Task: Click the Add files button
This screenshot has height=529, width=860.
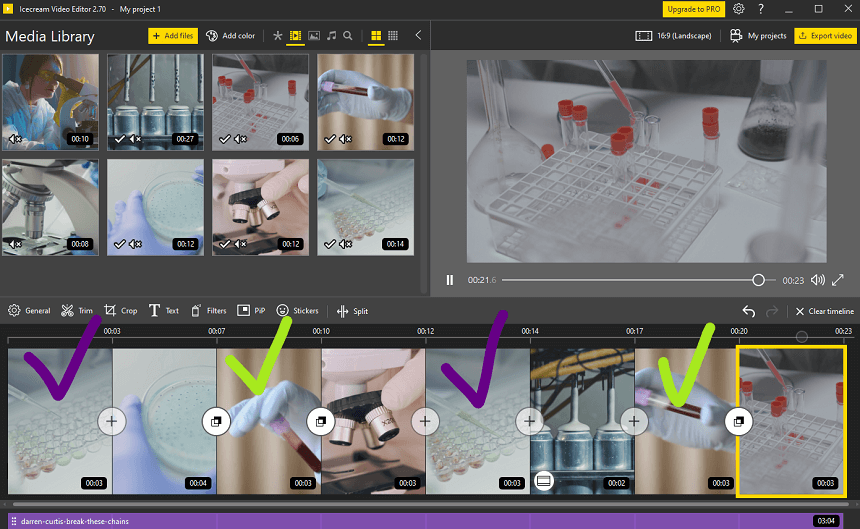Action: 173,36
